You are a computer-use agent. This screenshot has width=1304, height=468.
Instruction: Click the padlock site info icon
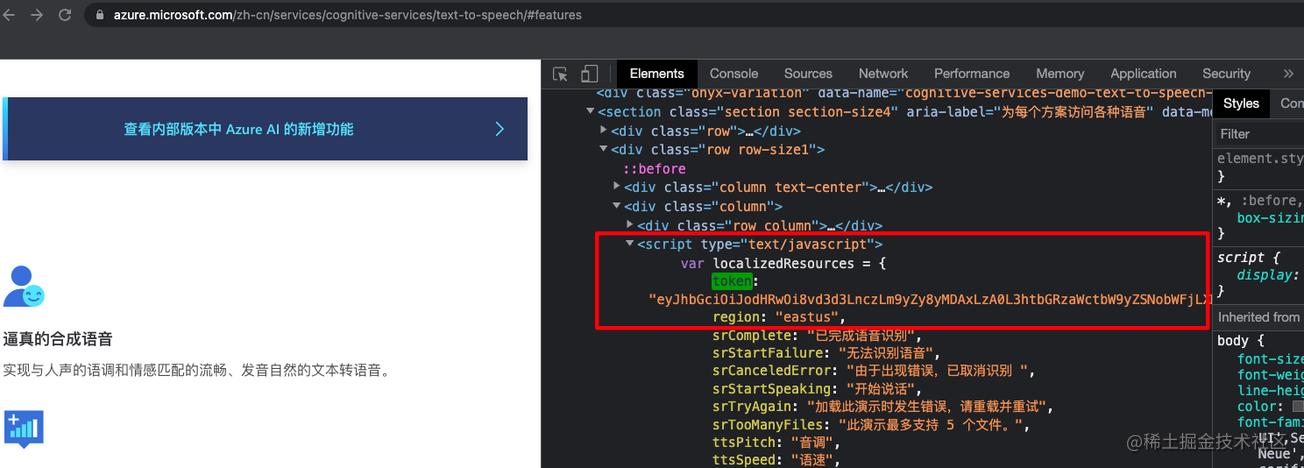pos(98,16)
